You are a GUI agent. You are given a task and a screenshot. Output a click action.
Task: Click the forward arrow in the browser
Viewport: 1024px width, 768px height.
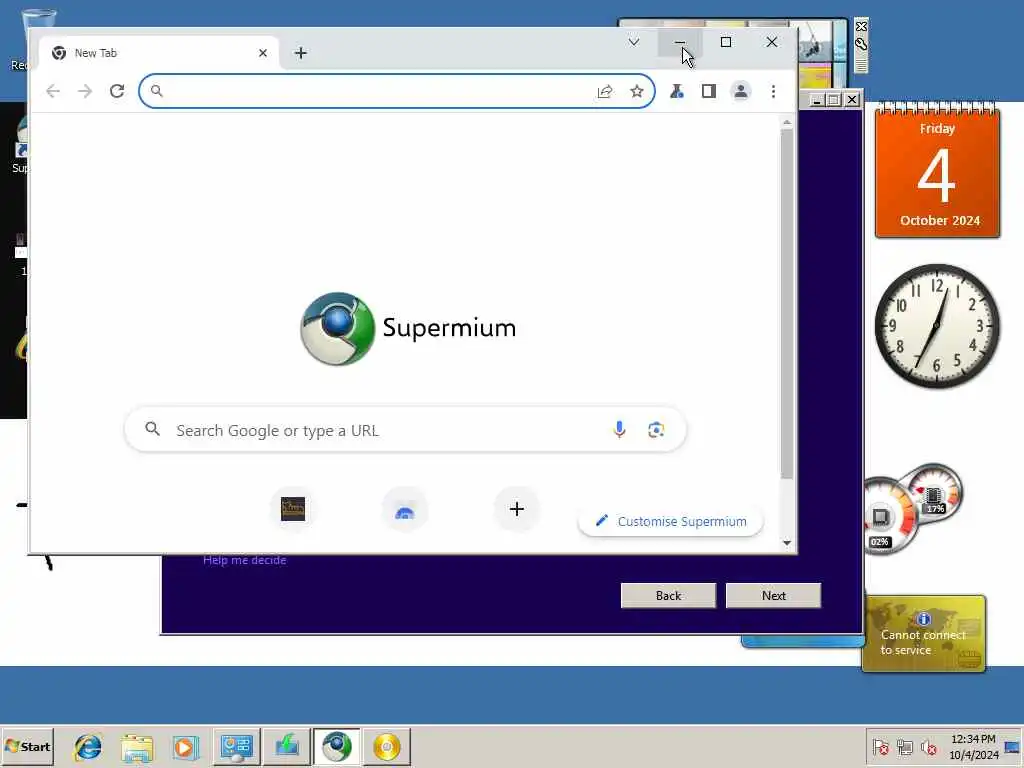(85, 91)
